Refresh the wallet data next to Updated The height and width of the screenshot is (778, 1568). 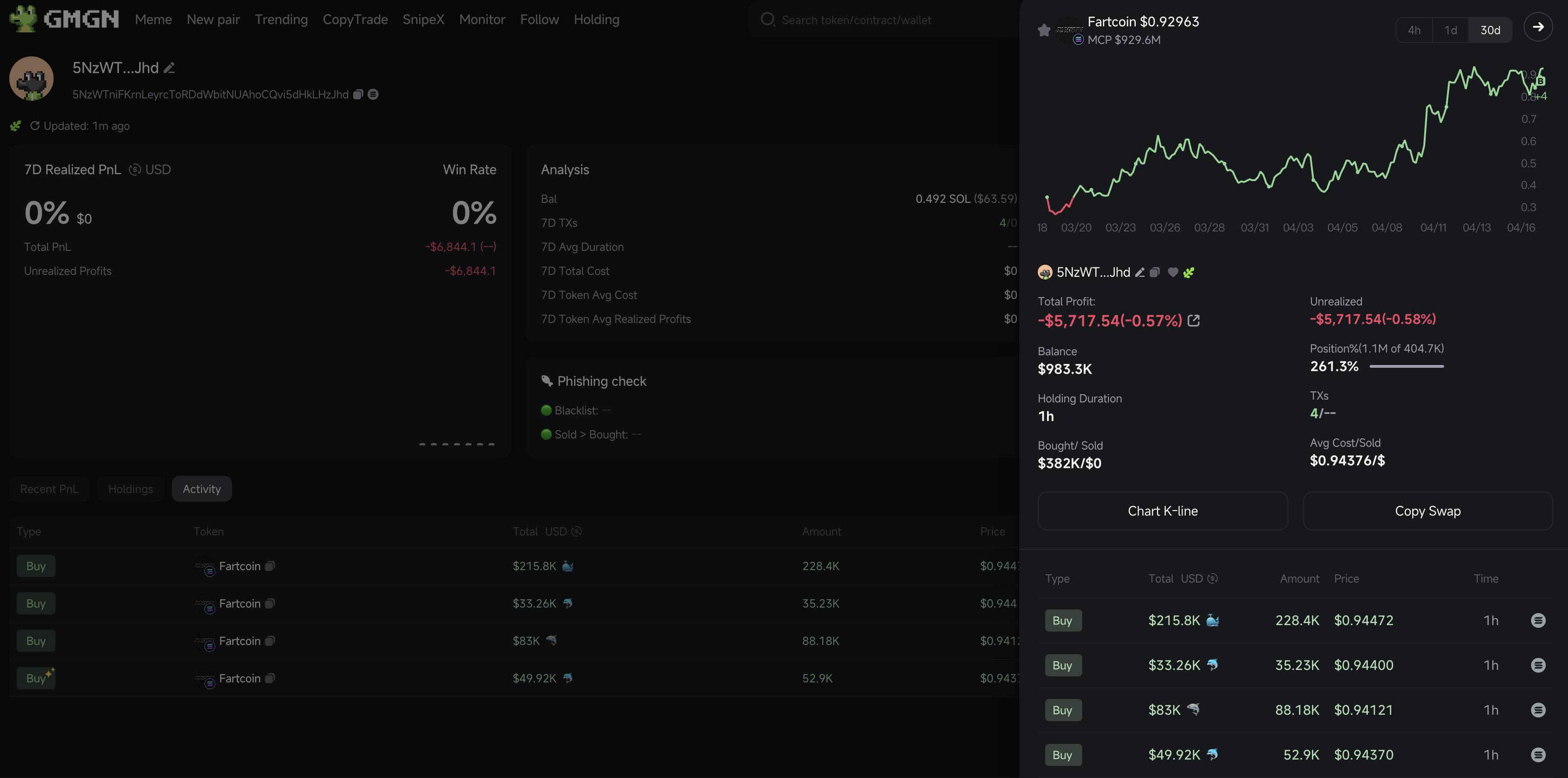pos(35,126)
